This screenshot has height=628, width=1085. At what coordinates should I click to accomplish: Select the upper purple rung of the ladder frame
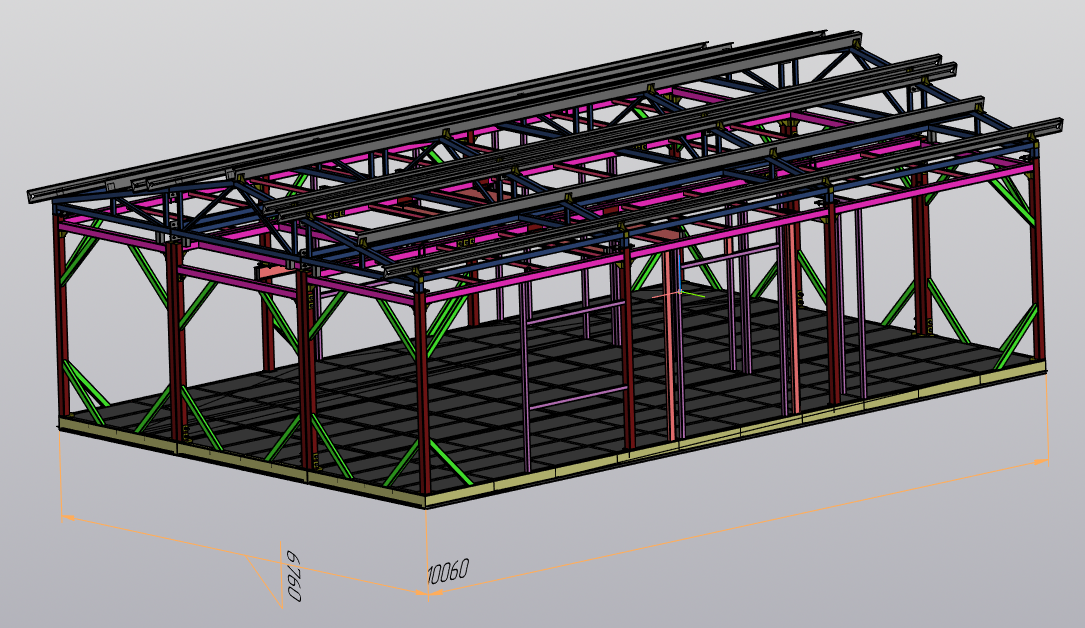[x=574, y=312]
